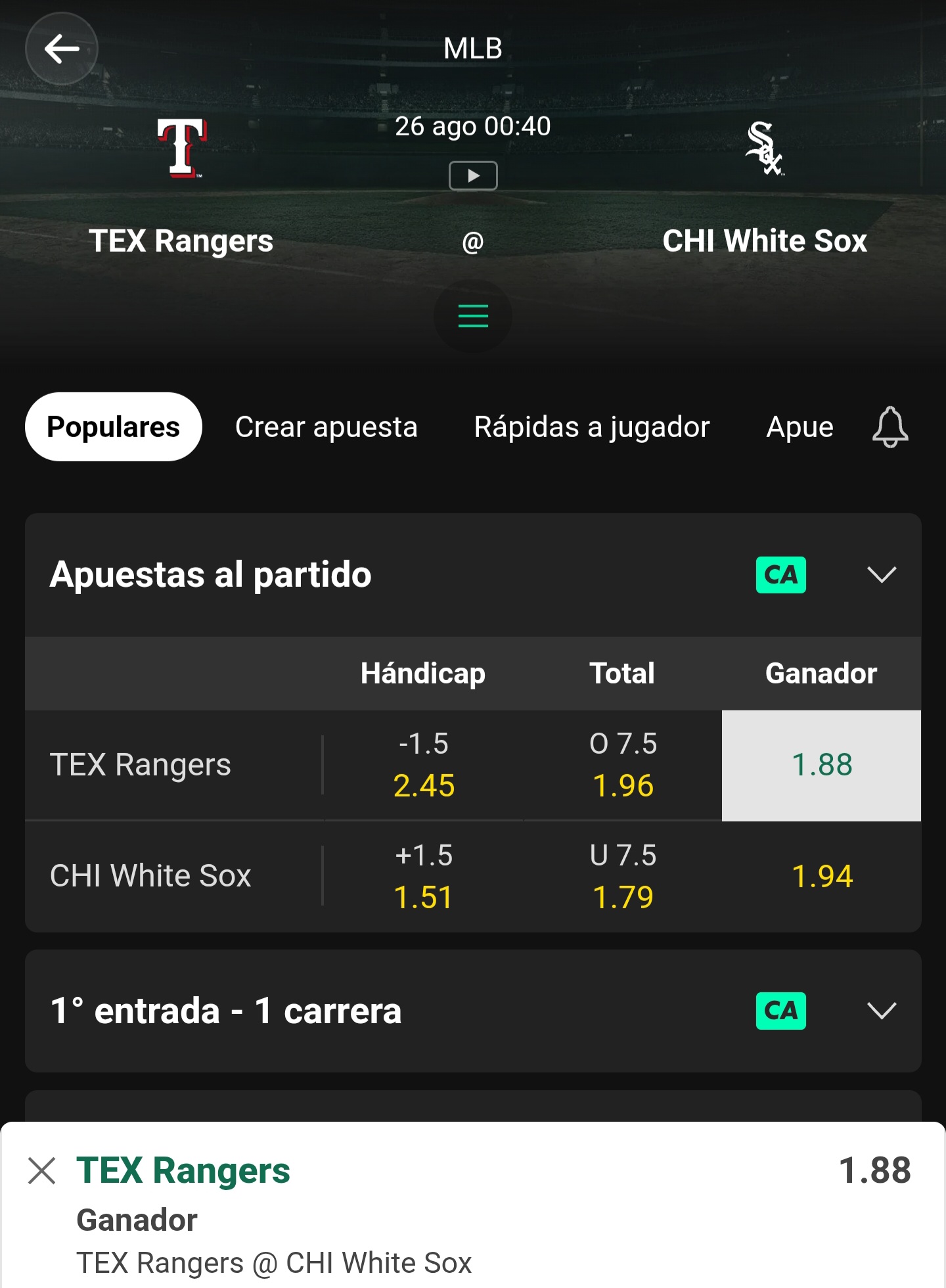Remove TEX Rangers selection from bet slip
946x1288 pixels.
42,1171
